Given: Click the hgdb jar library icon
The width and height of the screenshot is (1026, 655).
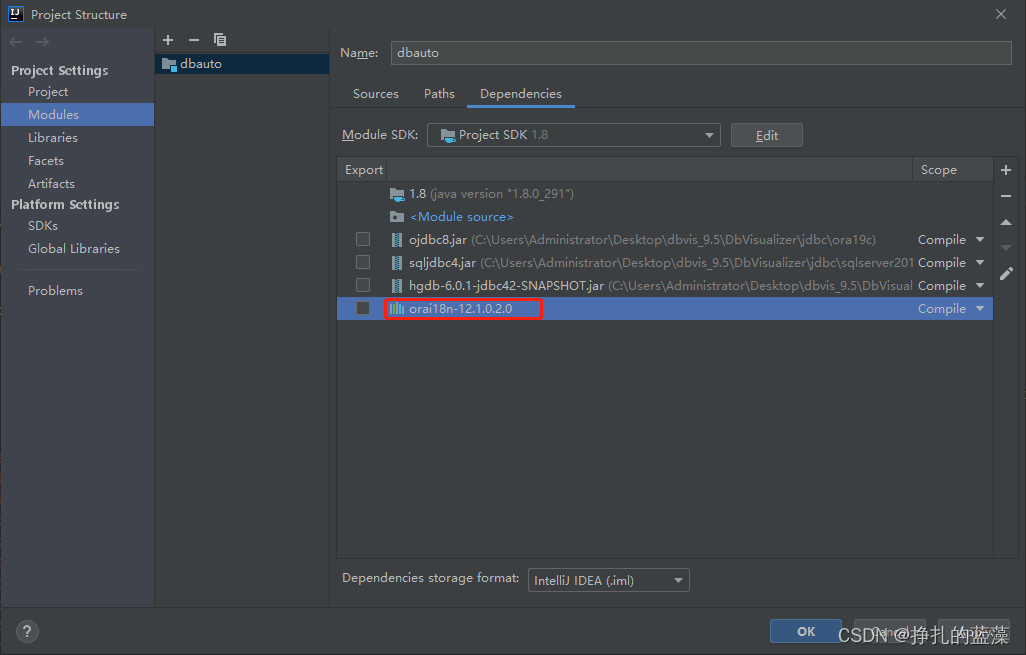Looking at the screenshot, I should (397, 286).
